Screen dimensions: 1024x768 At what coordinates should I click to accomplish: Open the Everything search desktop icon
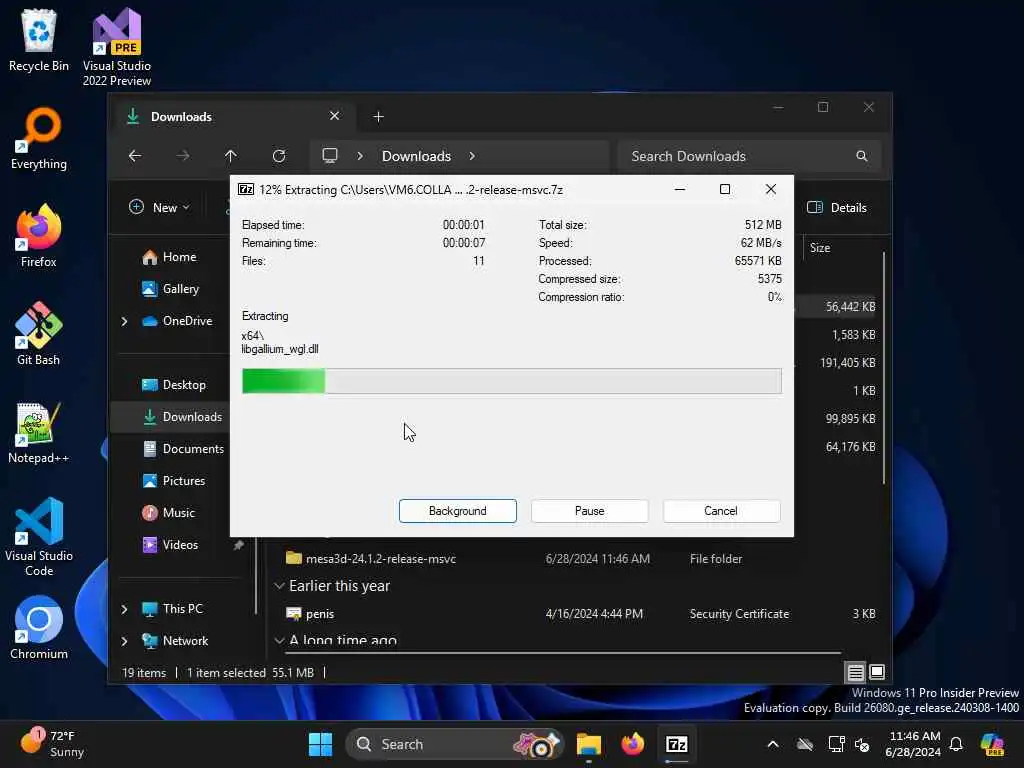point(39,138)
